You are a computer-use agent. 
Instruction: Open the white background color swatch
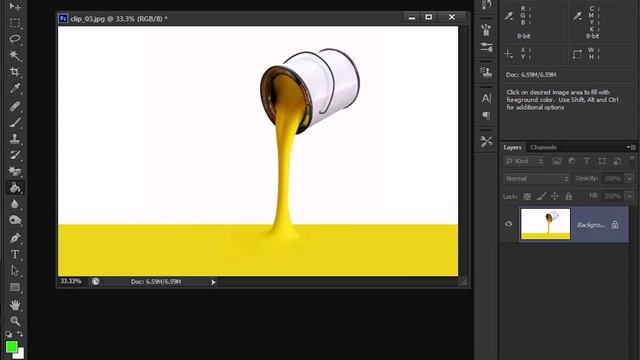20,354
